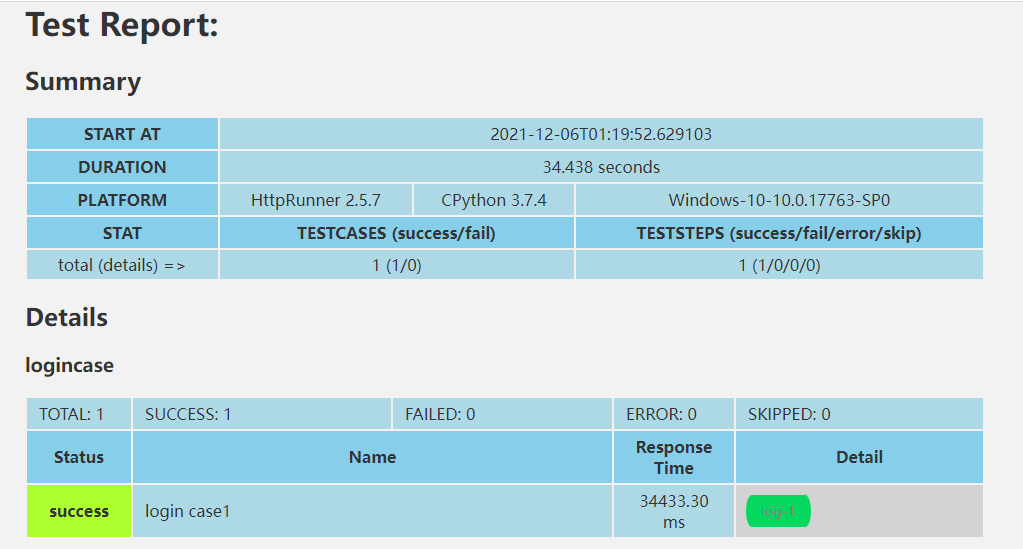Click the 'START AT' row label
1023x549 pixels.
coord(122,134)
